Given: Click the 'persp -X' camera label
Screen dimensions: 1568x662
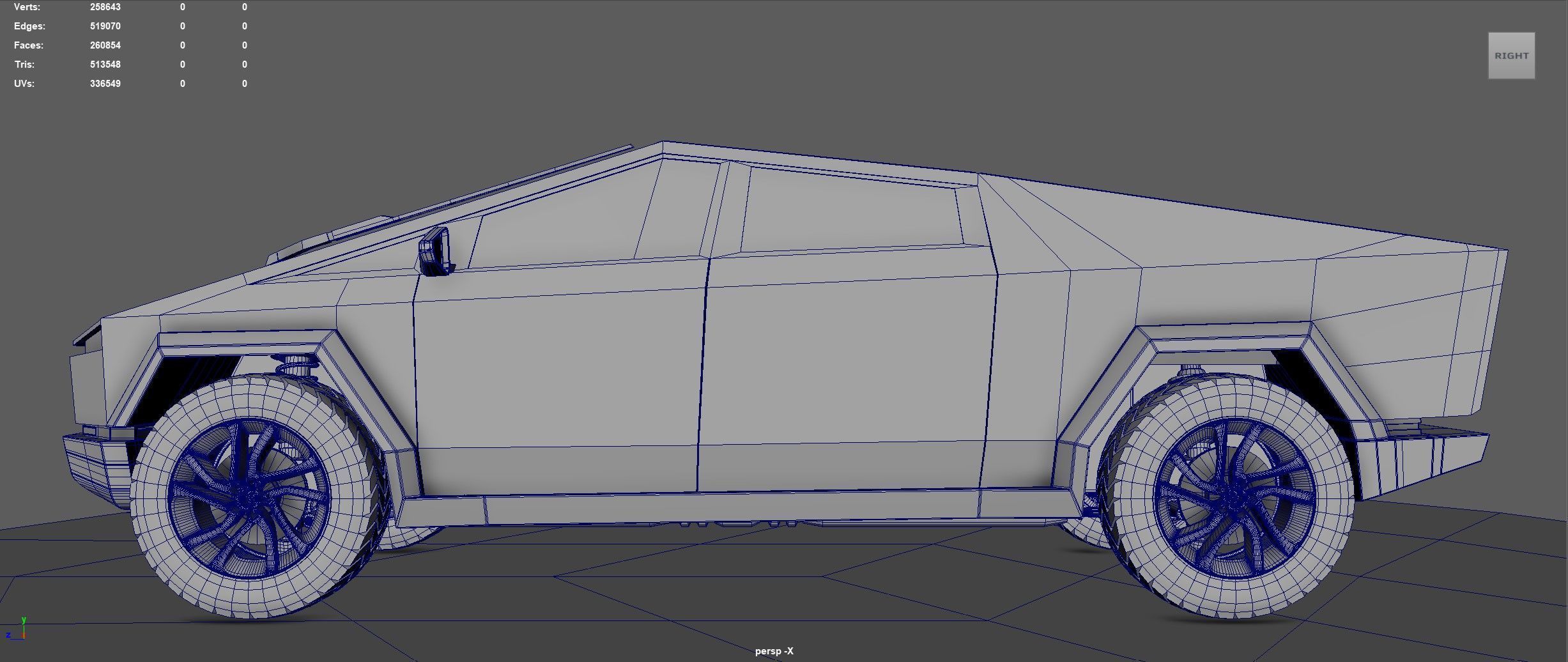Looking at the screenshot, I should 774,651.
